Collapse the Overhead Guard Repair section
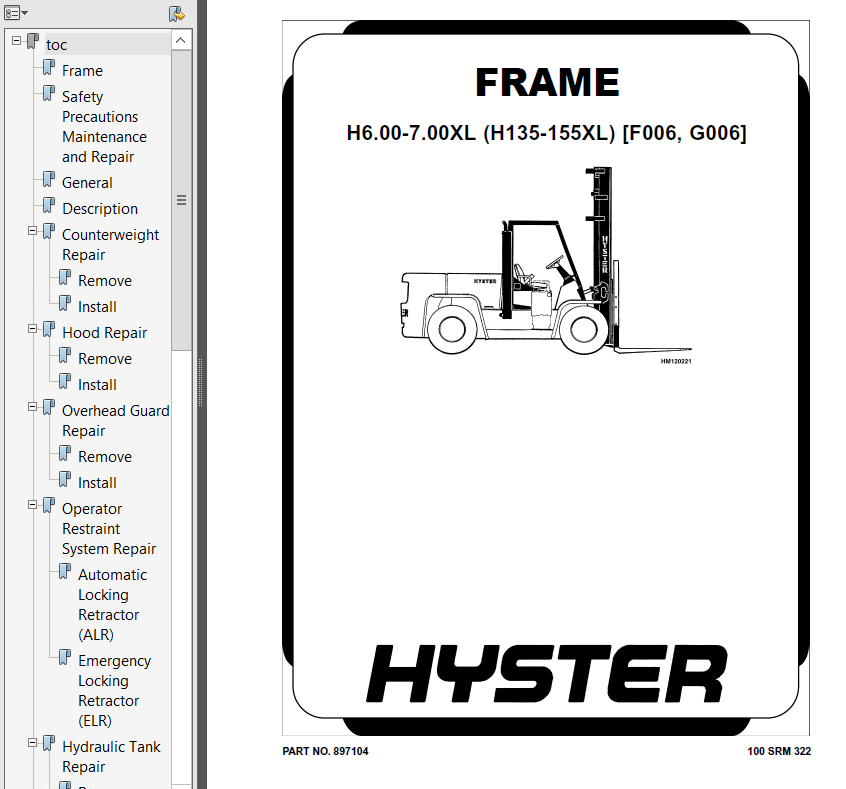846x789 pixels. (x=32, y=407)
